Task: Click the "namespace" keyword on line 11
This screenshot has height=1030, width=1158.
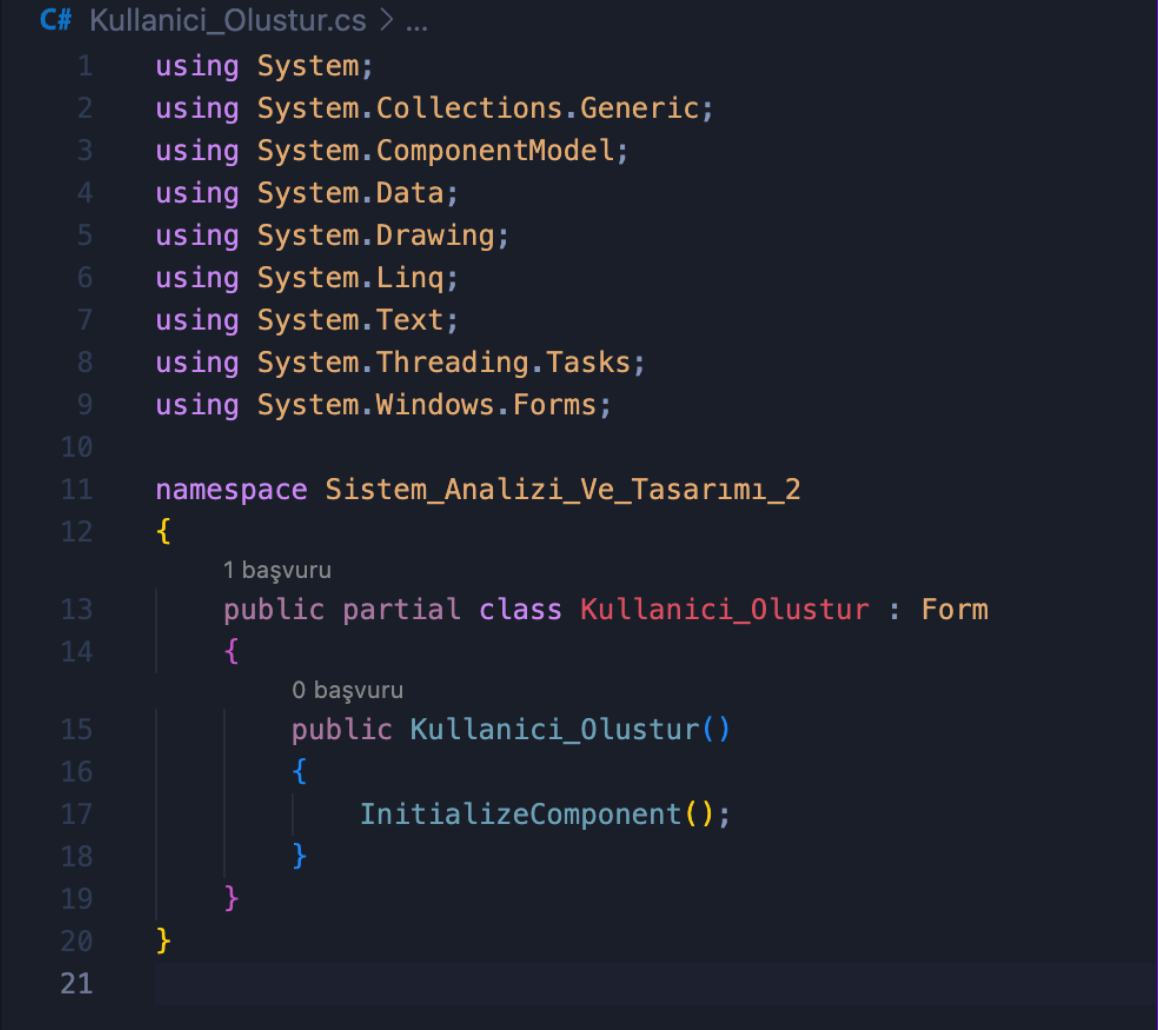Action: click(x=231, y=490)
